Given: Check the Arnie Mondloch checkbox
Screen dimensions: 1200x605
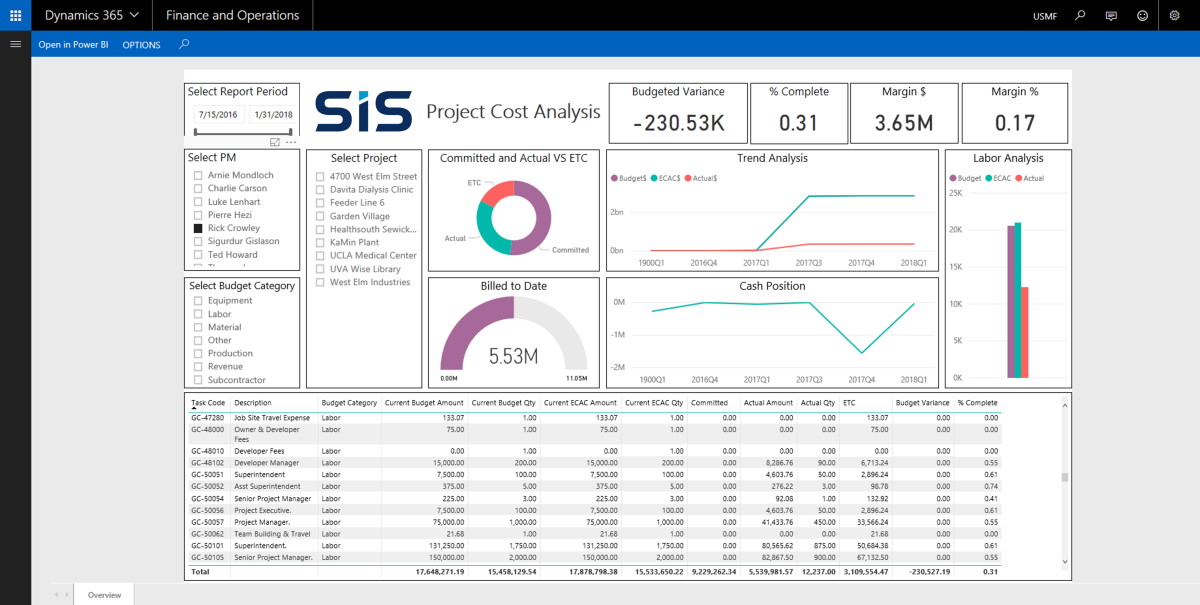Looking at the screenshot, I should 198,175.
